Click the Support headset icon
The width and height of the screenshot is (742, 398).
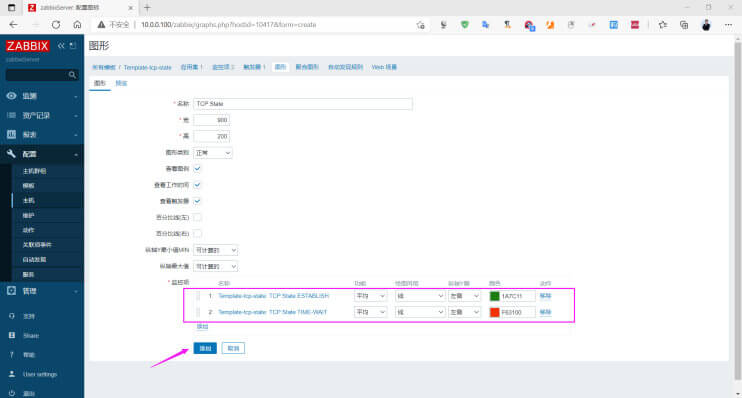coord(12,316)
